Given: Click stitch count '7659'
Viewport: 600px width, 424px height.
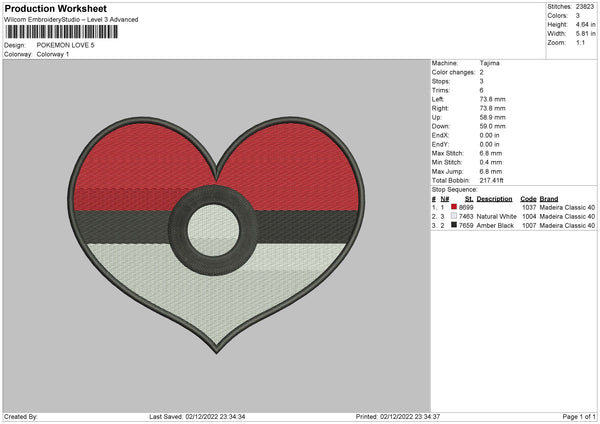Looking at the screenshot, I should point(466,226).
